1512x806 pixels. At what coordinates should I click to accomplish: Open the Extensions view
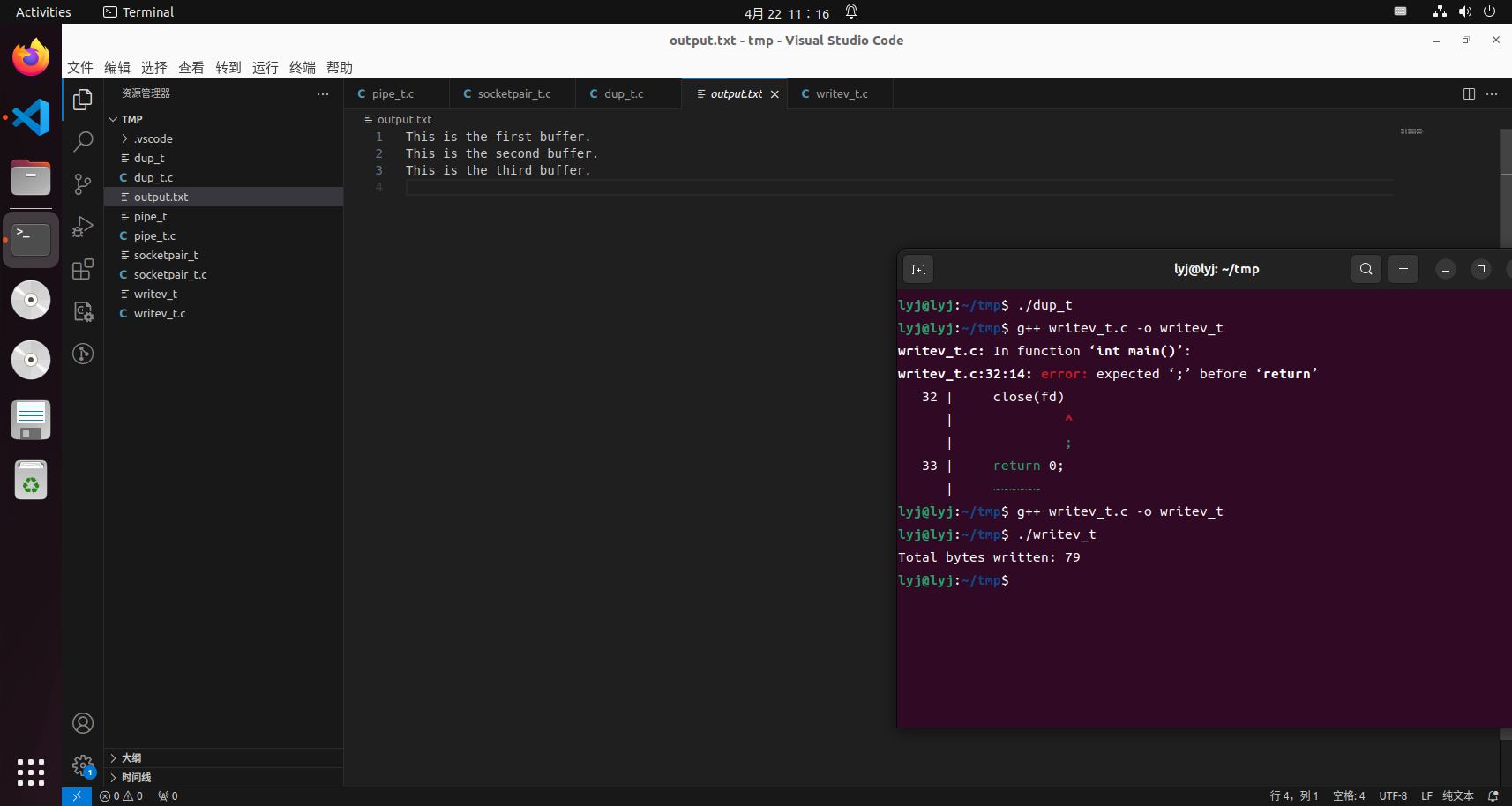(x=83, y=269)
